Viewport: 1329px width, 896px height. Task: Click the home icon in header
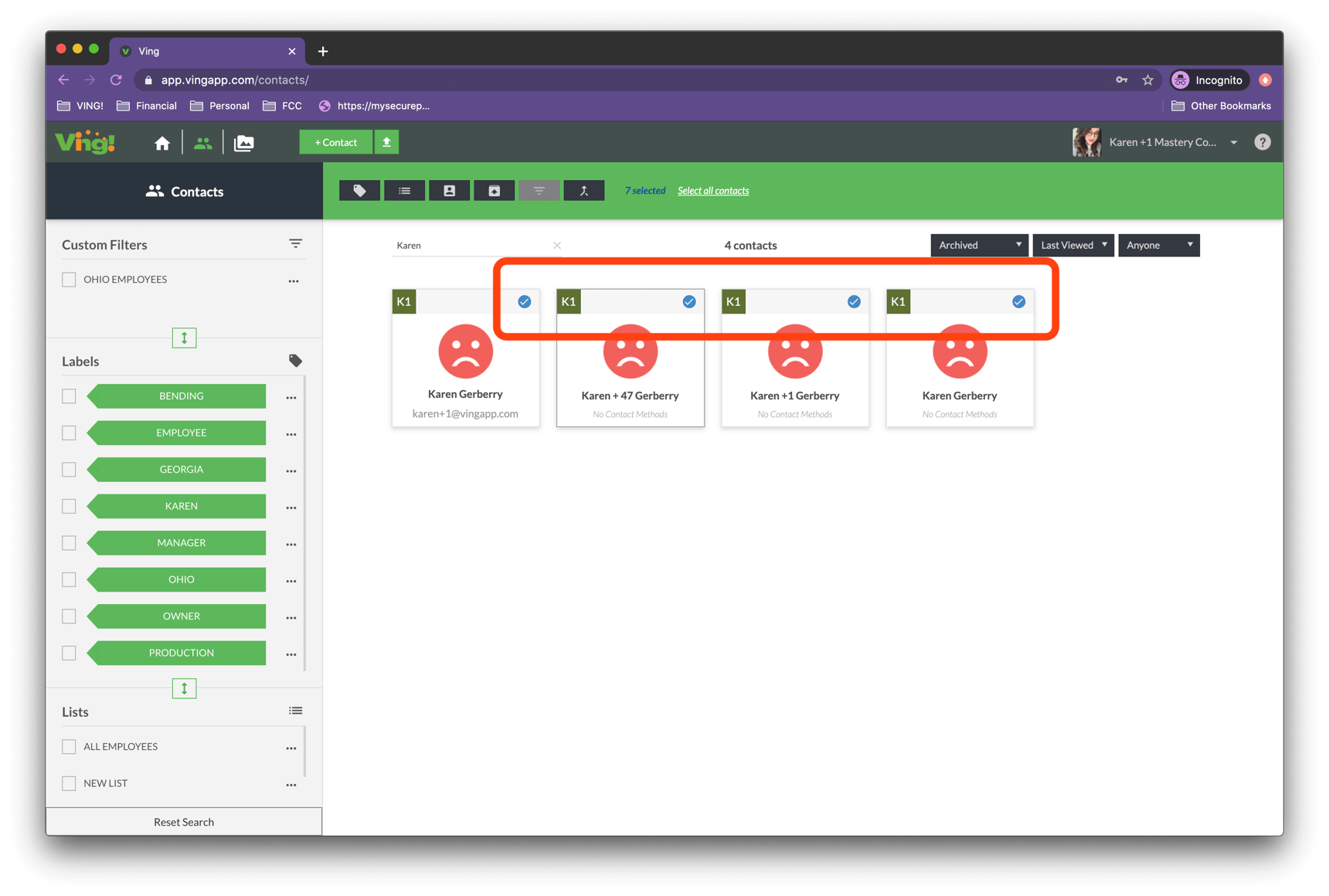162,143
